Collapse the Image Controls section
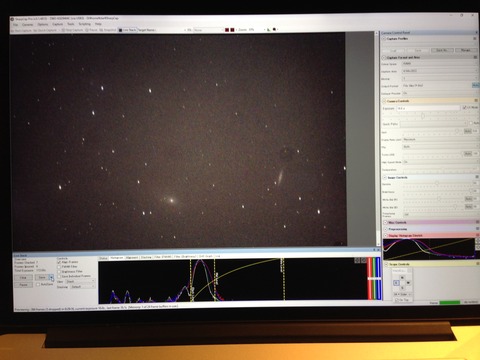Image resolution: width=480 pixels, height=360 pixels. coord(385,178)
